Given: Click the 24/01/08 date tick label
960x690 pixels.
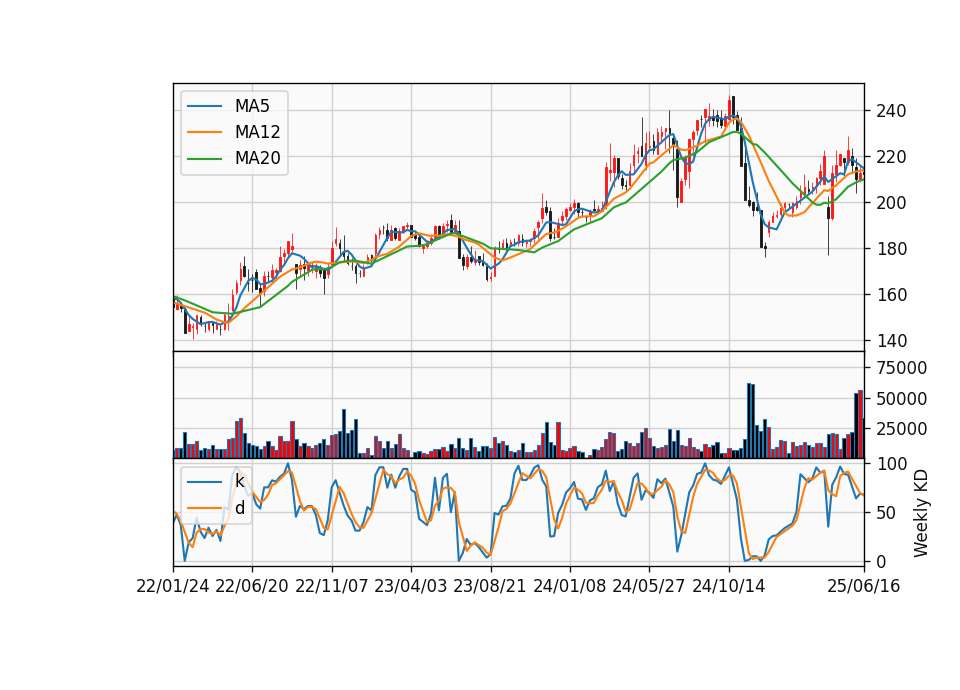Looking at the screenshot, I should tap(569, 586).
